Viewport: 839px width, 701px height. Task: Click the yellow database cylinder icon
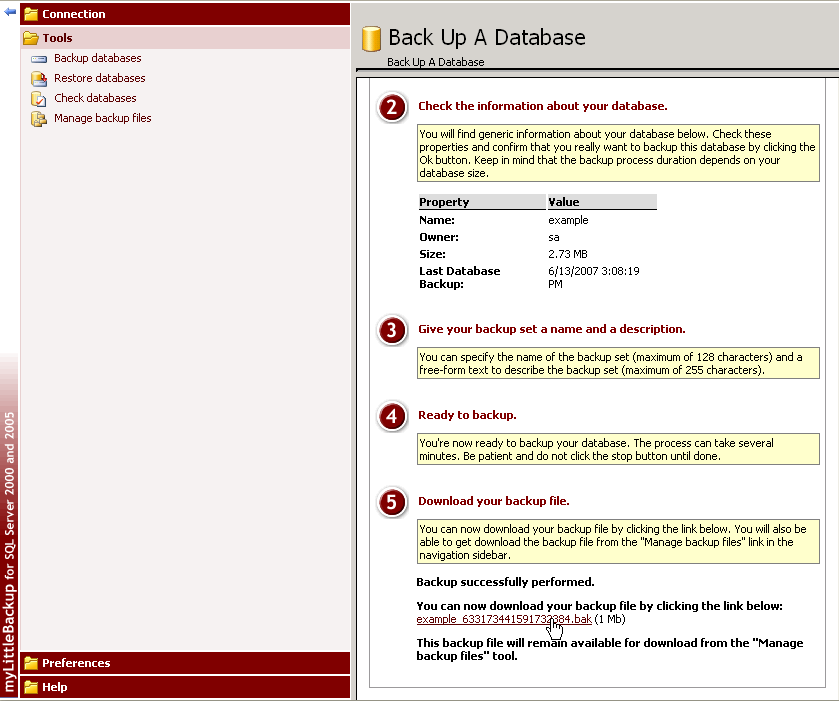[x=371, y=39]
